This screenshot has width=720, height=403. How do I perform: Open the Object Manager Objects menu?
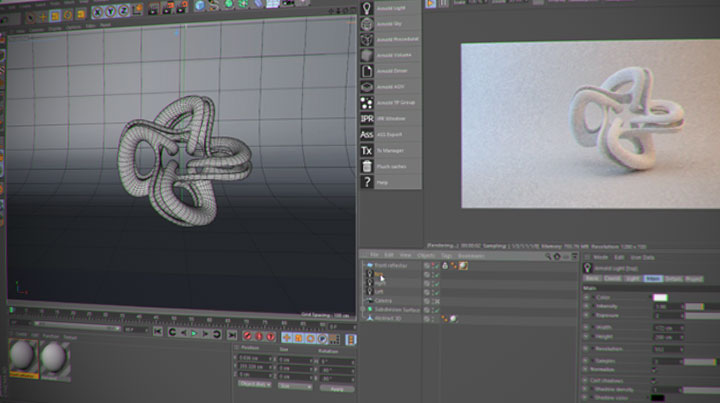[x=426, y=256]
